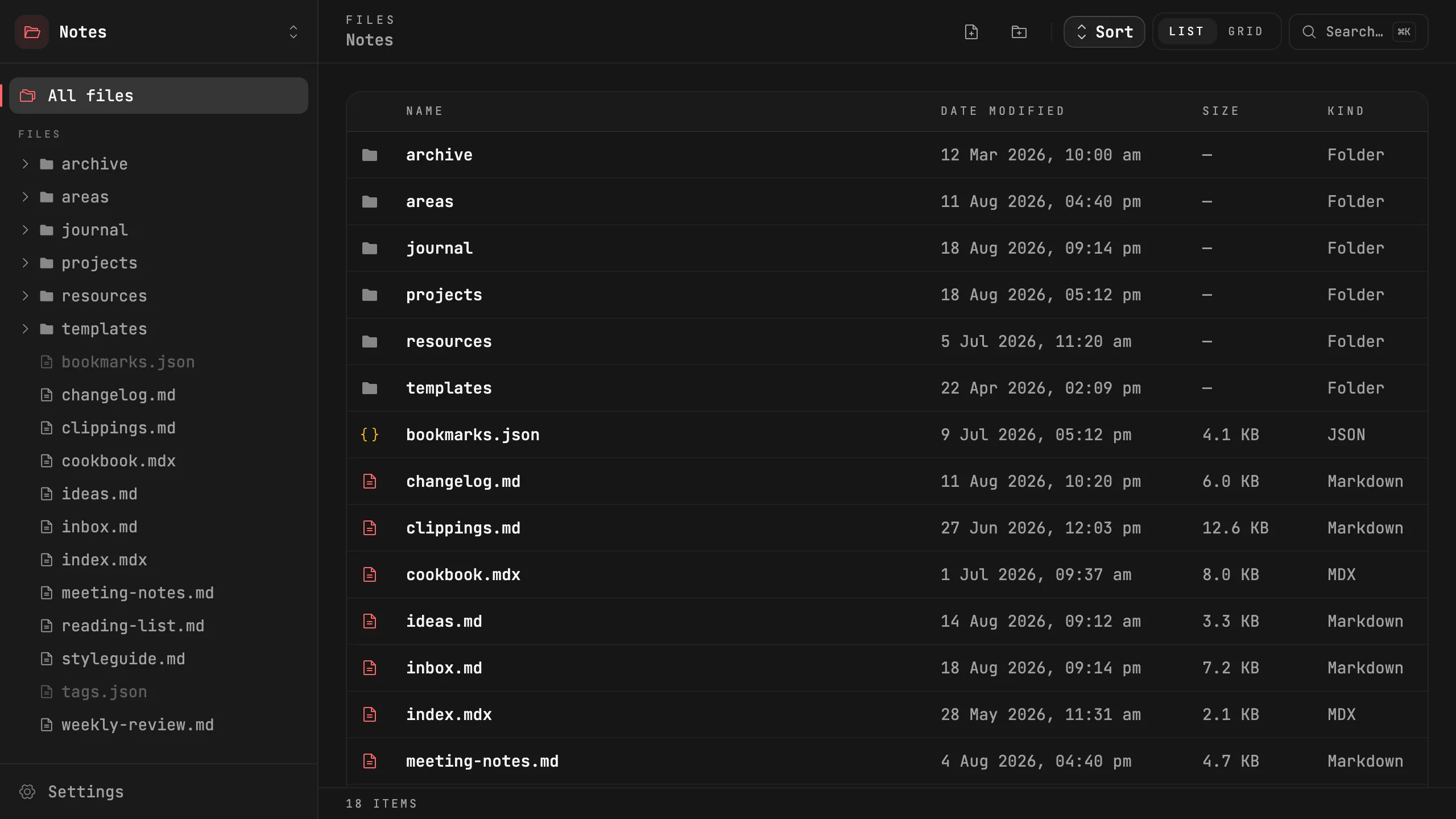Click the new folder icon in toolbar
1456x819 pixels.
tap(1019, 32)
